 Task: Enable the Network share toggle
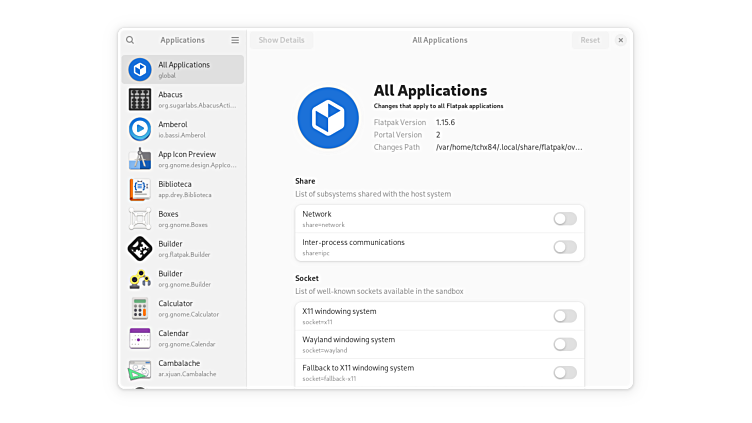pos(565,219)
